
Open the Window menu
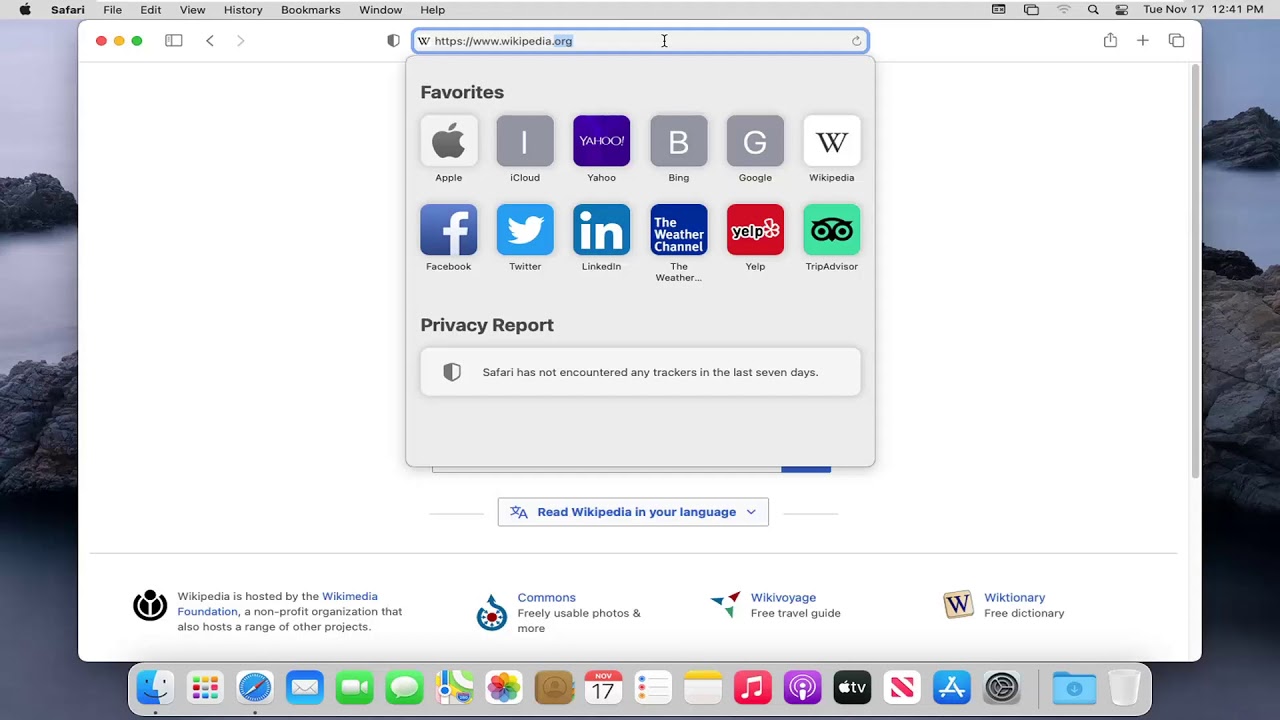click(x=380, y=10)
